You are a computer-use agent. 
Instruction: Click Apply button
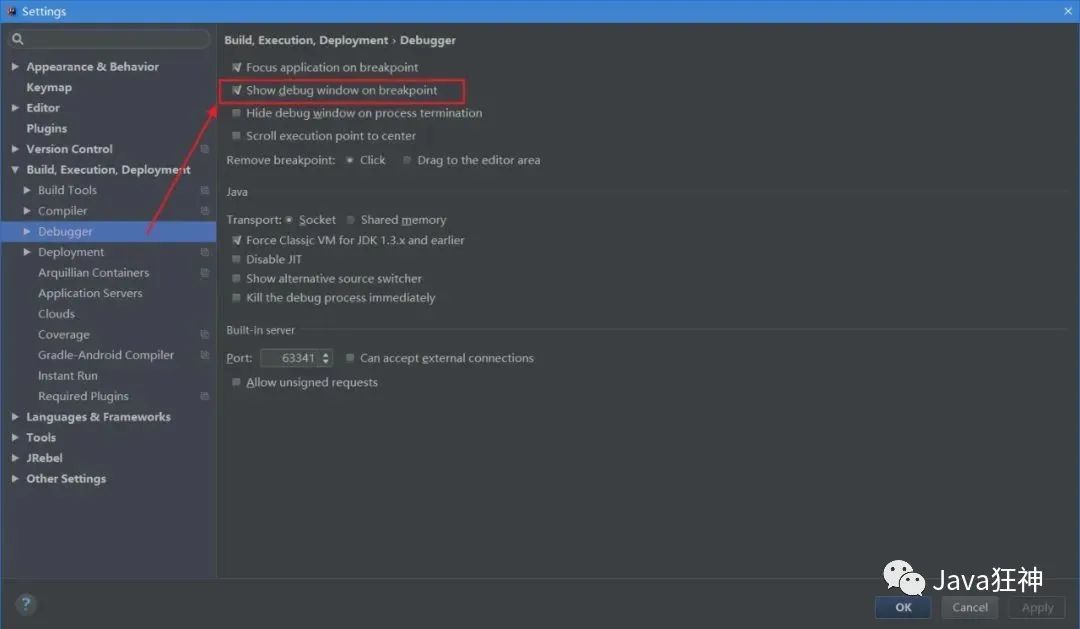tap(1037, 608)
